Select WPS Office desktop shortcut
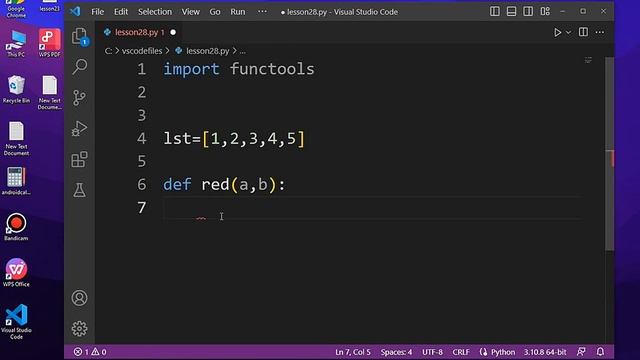This screenshot has width=640, height=360. 16,273
